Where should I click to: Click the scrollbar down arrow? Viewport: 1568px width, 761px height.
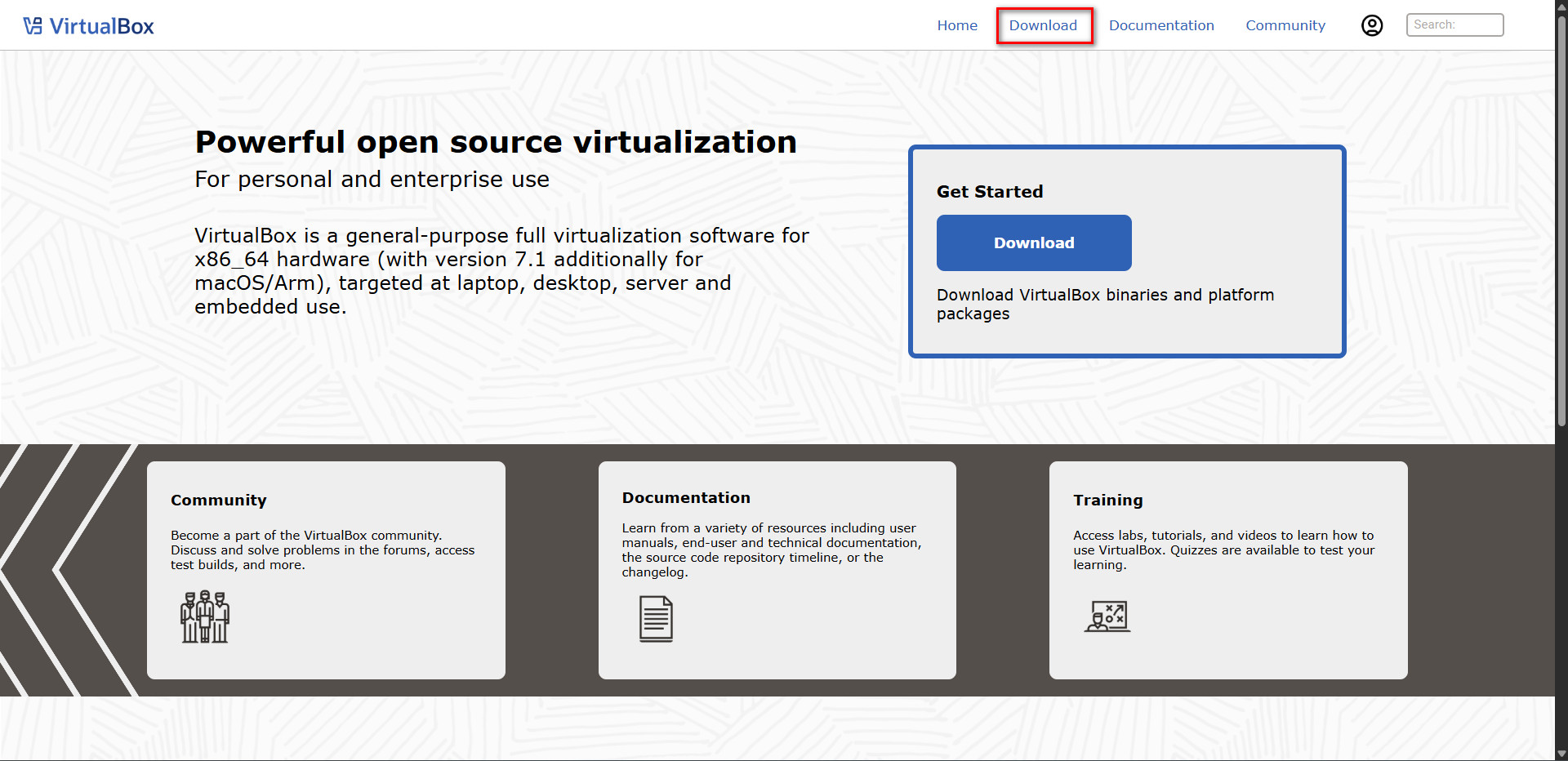tap(1561, 754)
